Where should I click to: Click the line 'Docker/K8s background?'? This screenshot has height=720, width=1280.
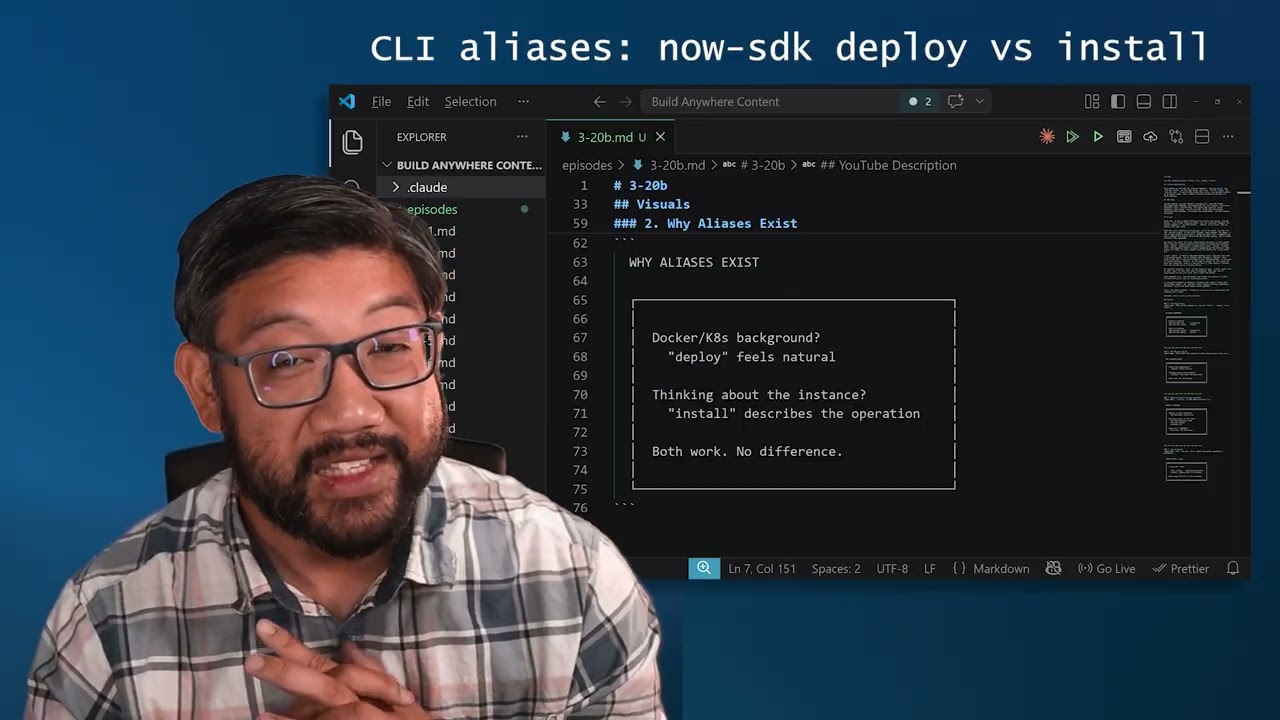click(736, 337)
